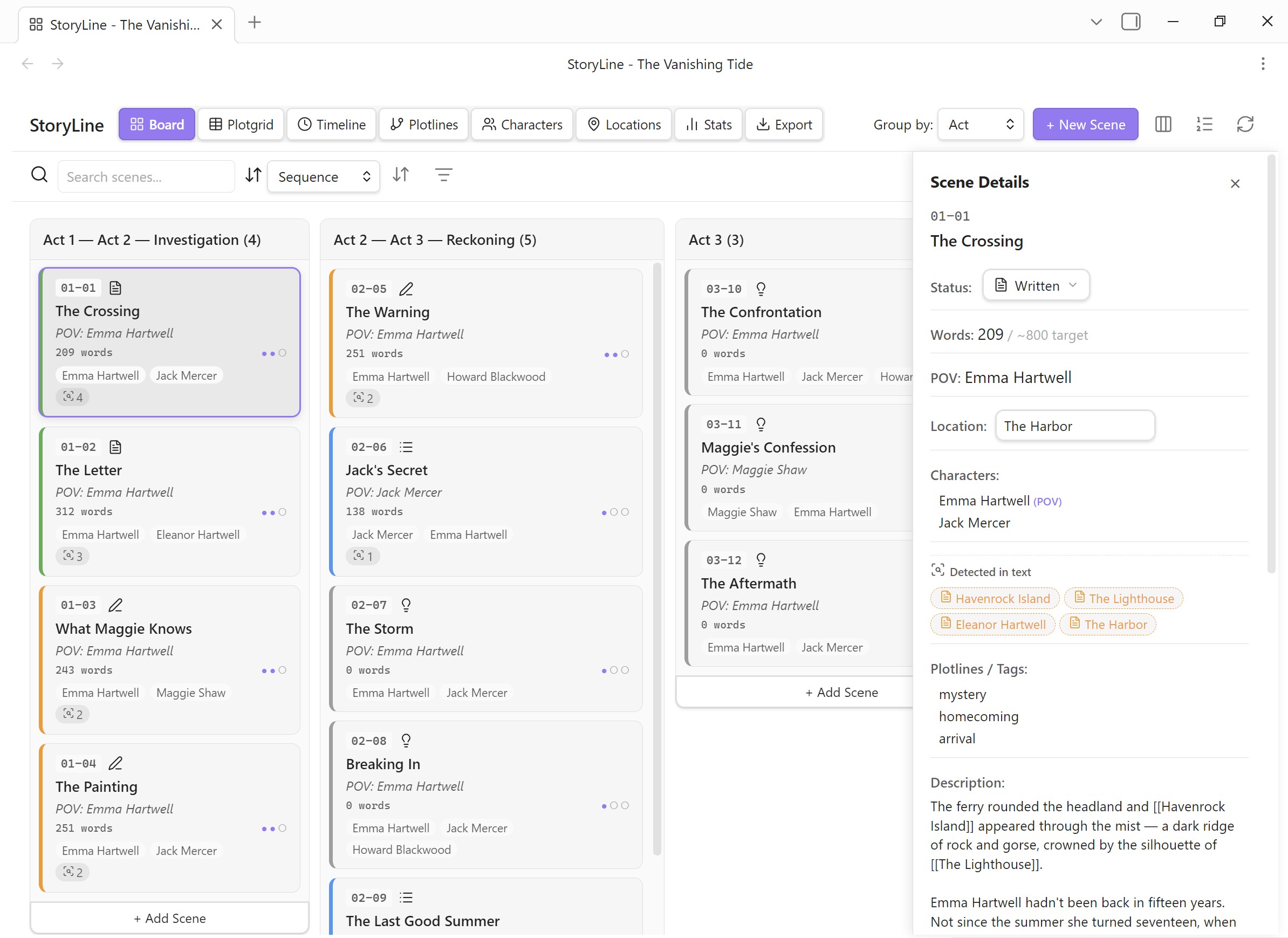This screenshot has height=938, width=1288.
Task: Click the Location field containing The Harbor
Action: (x=1074, y=426)
